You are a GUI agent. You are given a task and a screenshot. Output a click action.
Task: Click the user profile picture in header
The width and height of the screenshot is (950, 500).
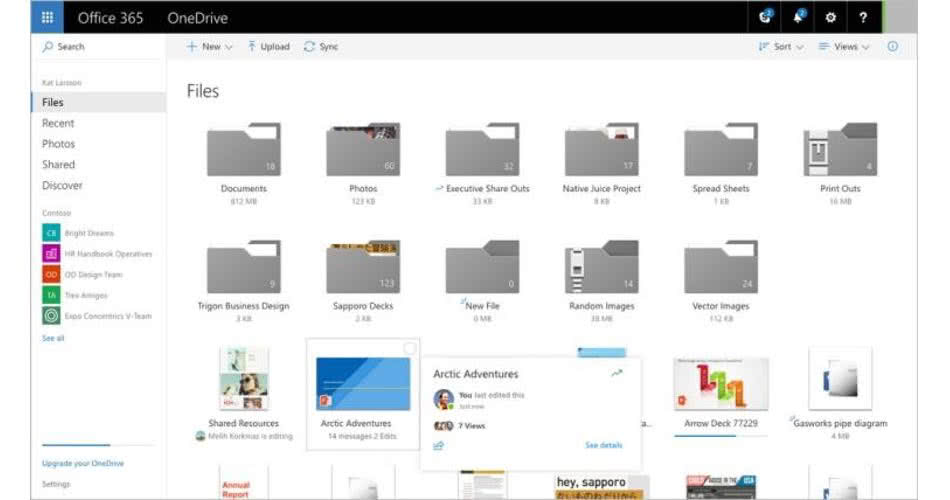coord(900,17)
